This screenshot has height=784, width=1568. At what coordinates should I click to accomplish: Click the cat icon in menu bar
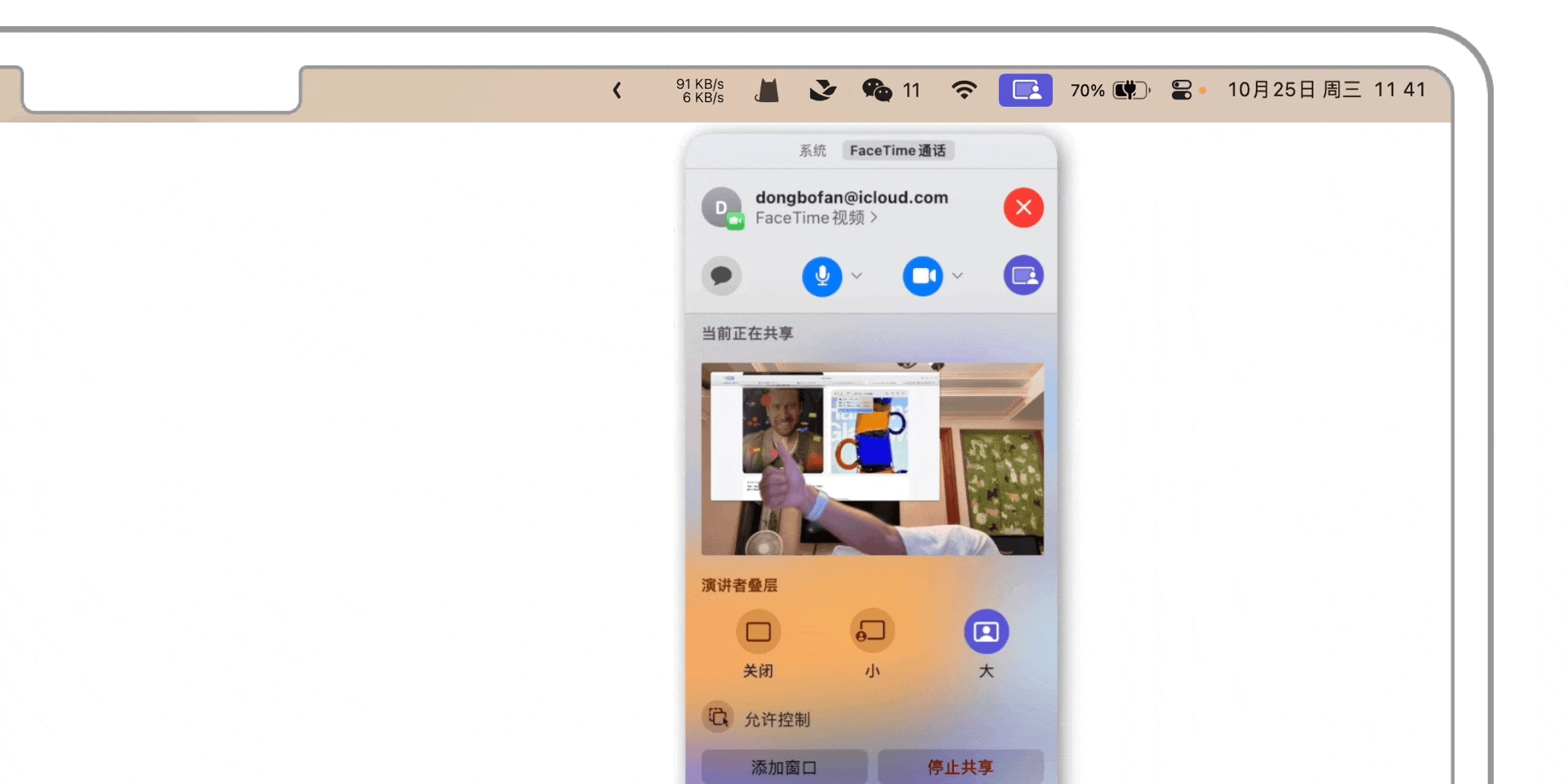tap(767, 90)
